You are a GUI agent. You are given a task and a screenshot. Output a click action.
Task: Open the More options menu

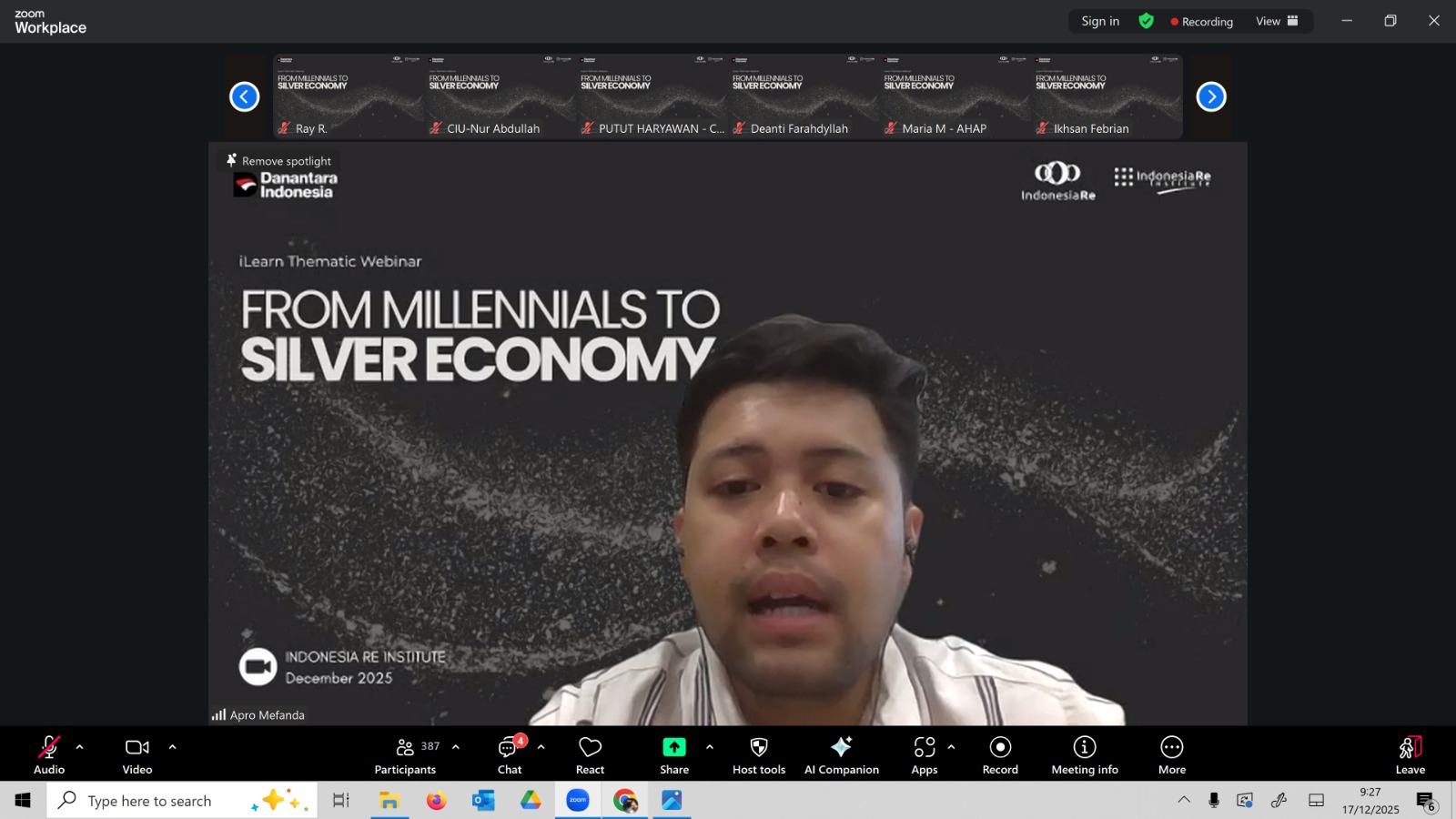1171,755
